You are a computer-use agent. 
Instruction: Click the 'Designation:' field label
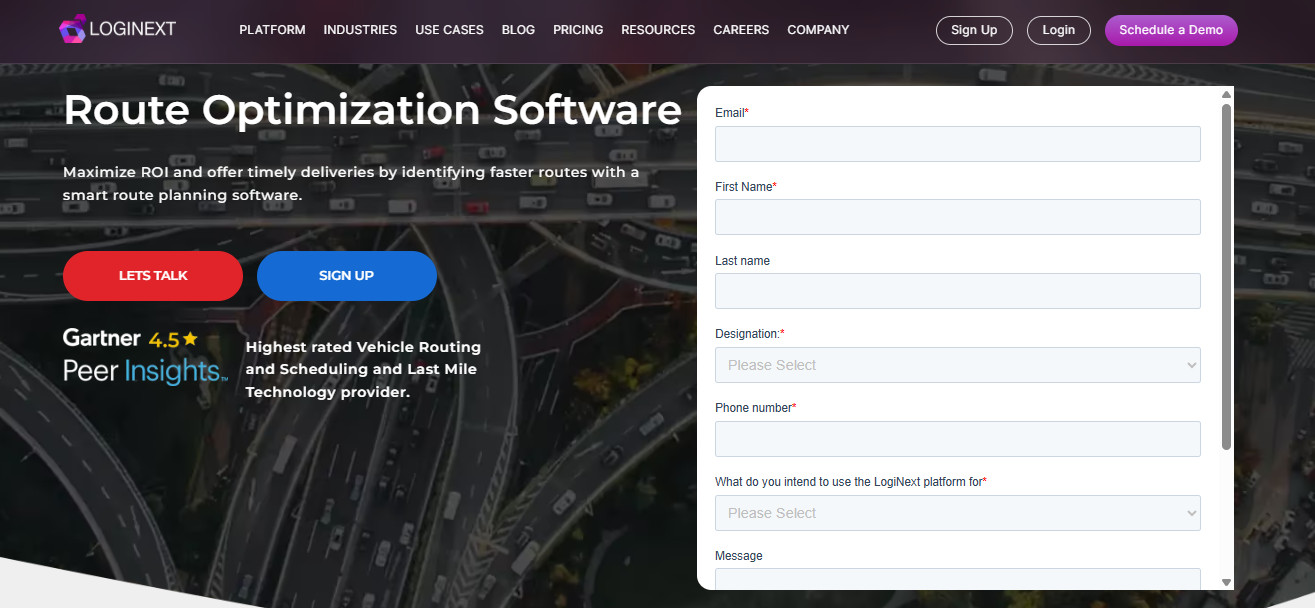[x=750, y=334]
